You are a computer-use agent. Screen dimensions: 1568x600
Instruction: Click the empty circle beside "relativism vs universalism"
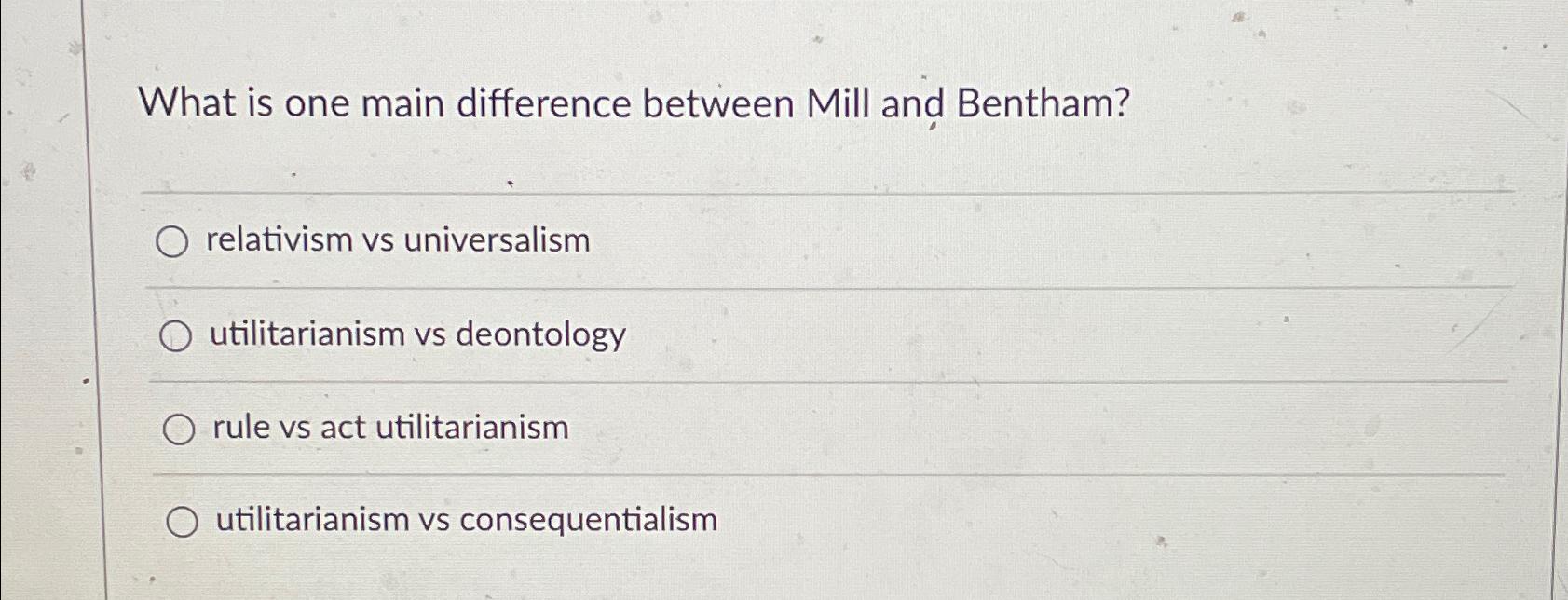[174, 243]
